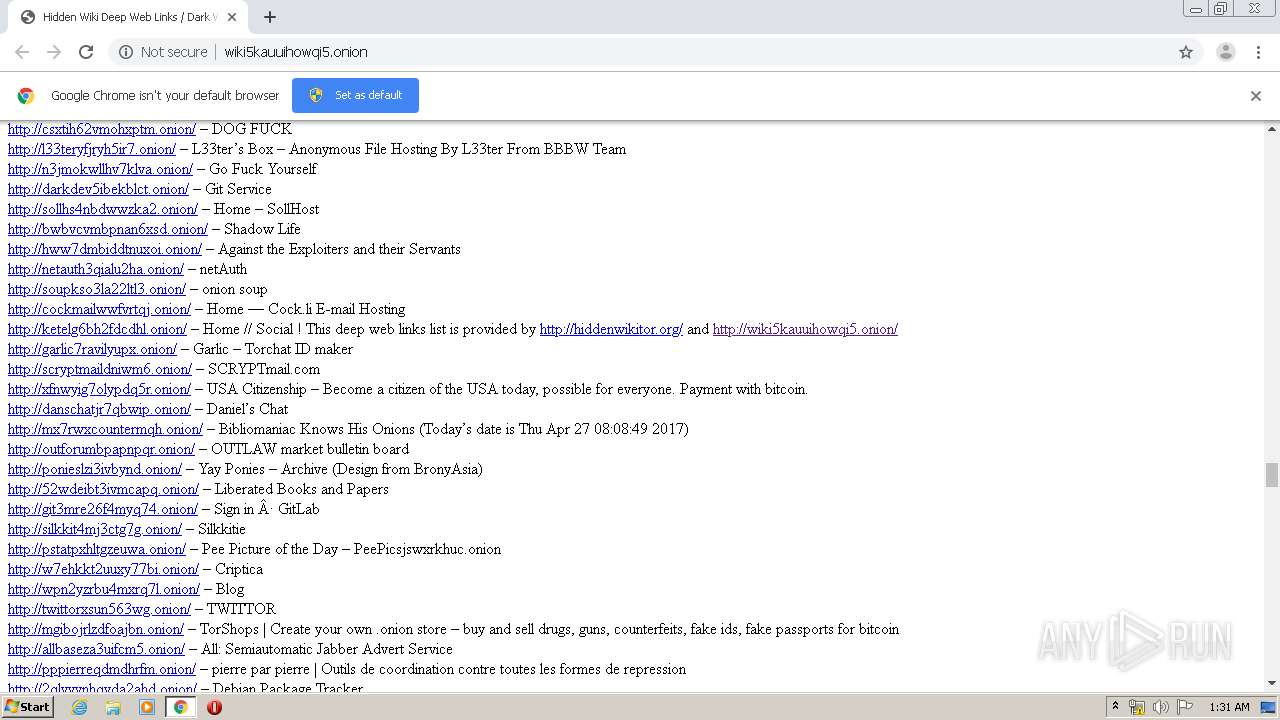Open the soupkso3la22ltl3.onion link
1280x720 pixels.
click(x=97, y=289)
